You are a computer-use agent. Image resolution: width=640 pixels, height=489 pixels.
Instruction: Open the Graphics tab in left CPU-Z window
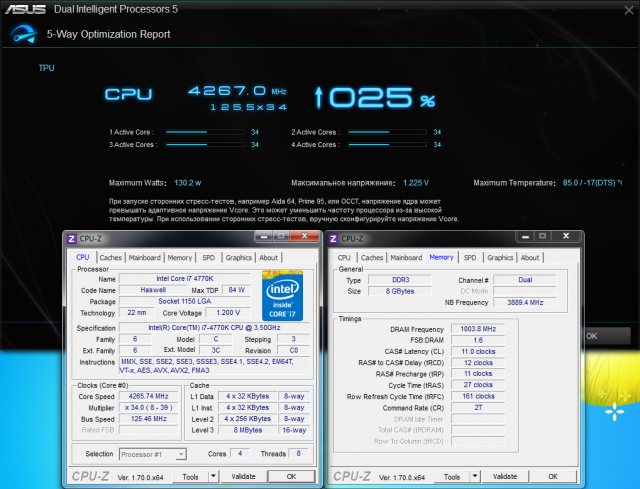239,258
